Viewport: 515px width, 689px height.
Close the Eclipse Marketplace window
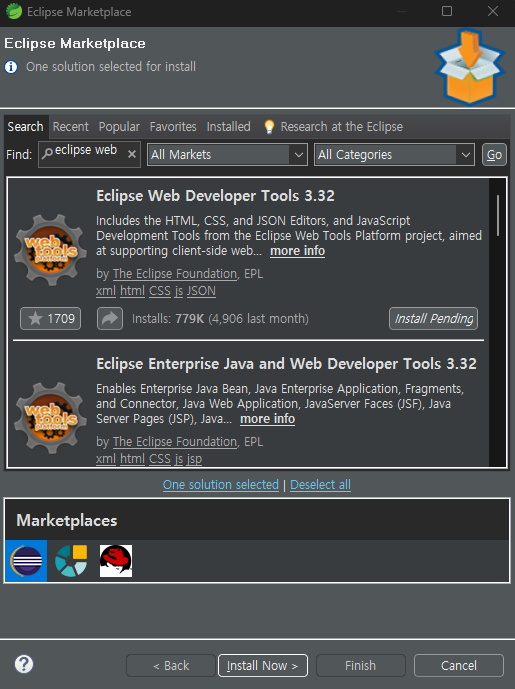tap(493, 11)
